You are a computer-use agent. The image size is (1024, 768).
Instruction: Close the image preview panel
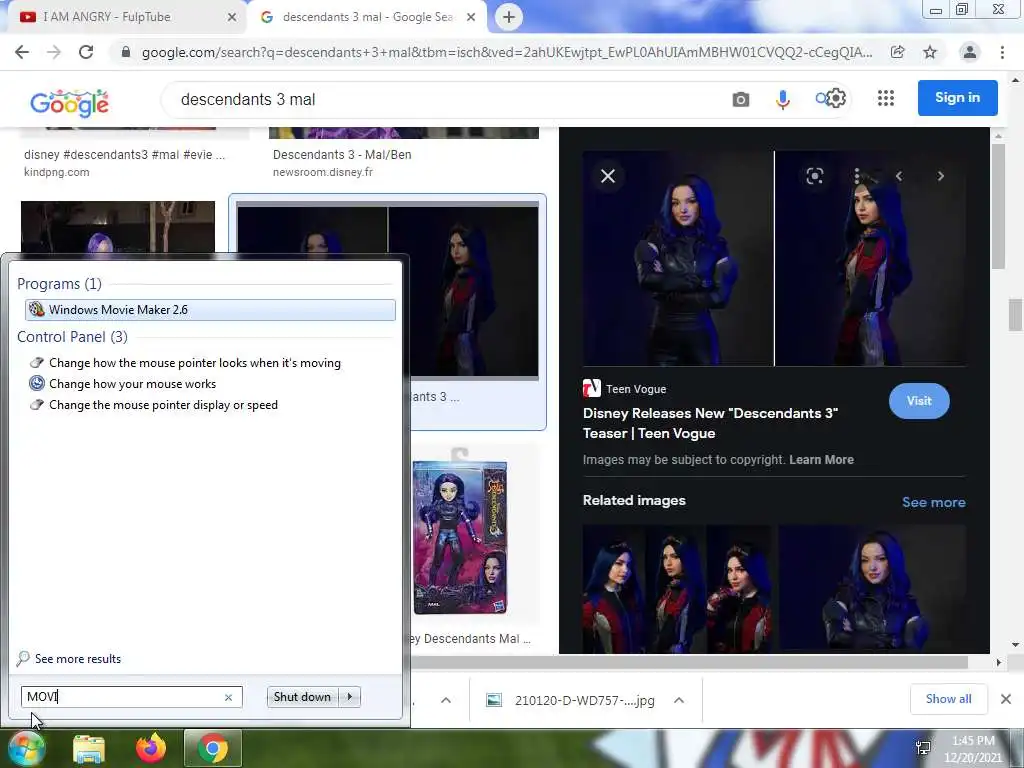(608, 176)
